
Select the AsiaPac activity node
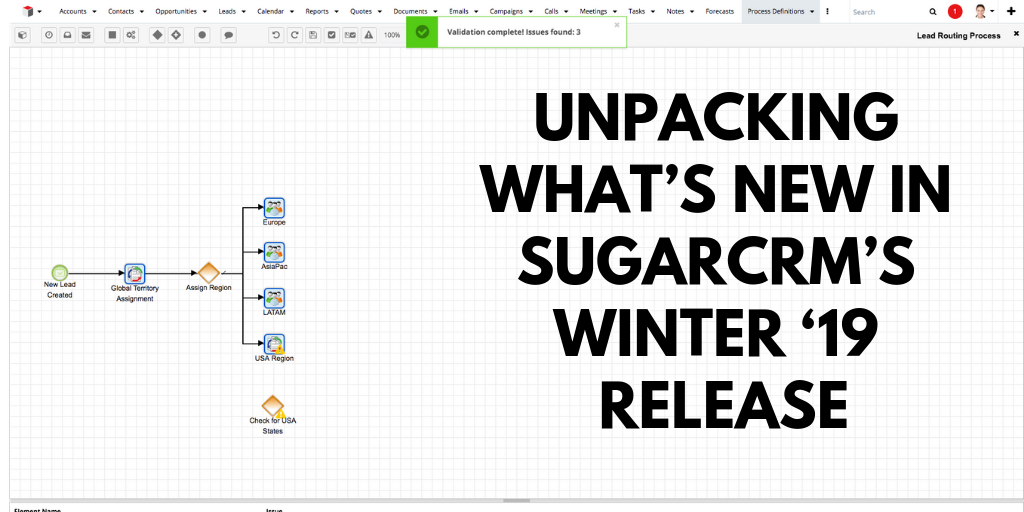point(274,253)
